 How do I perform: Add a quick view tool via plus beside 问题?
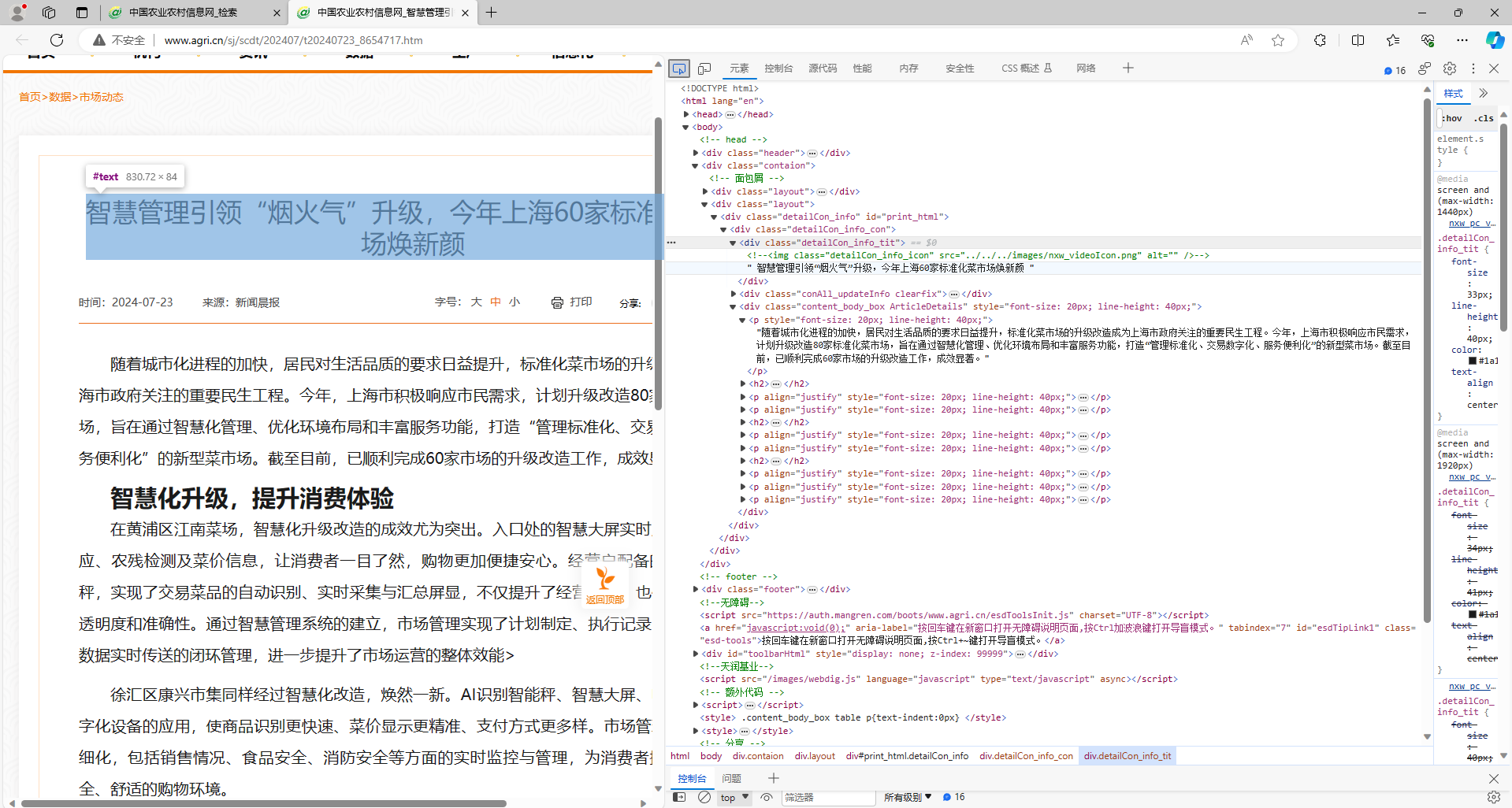tap(773, 778)
